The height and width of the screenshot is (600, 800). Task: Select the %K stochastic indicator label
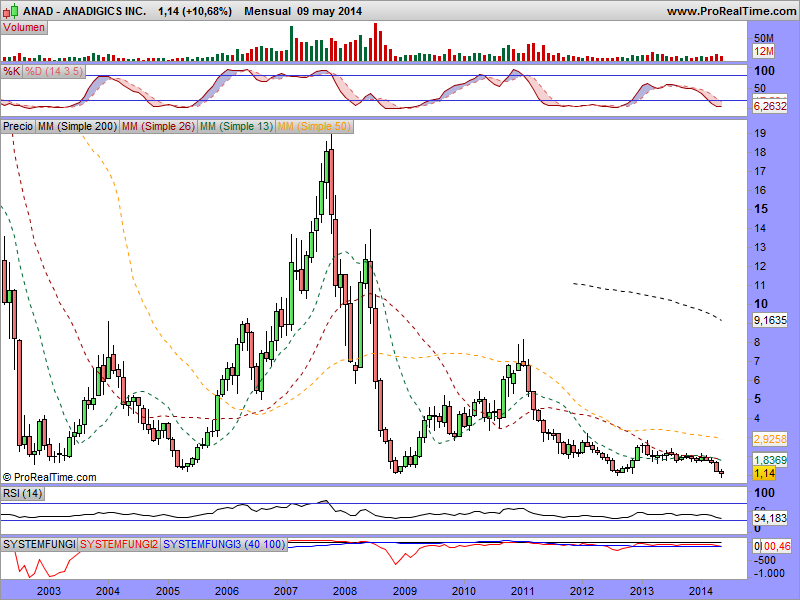(12, 72)
